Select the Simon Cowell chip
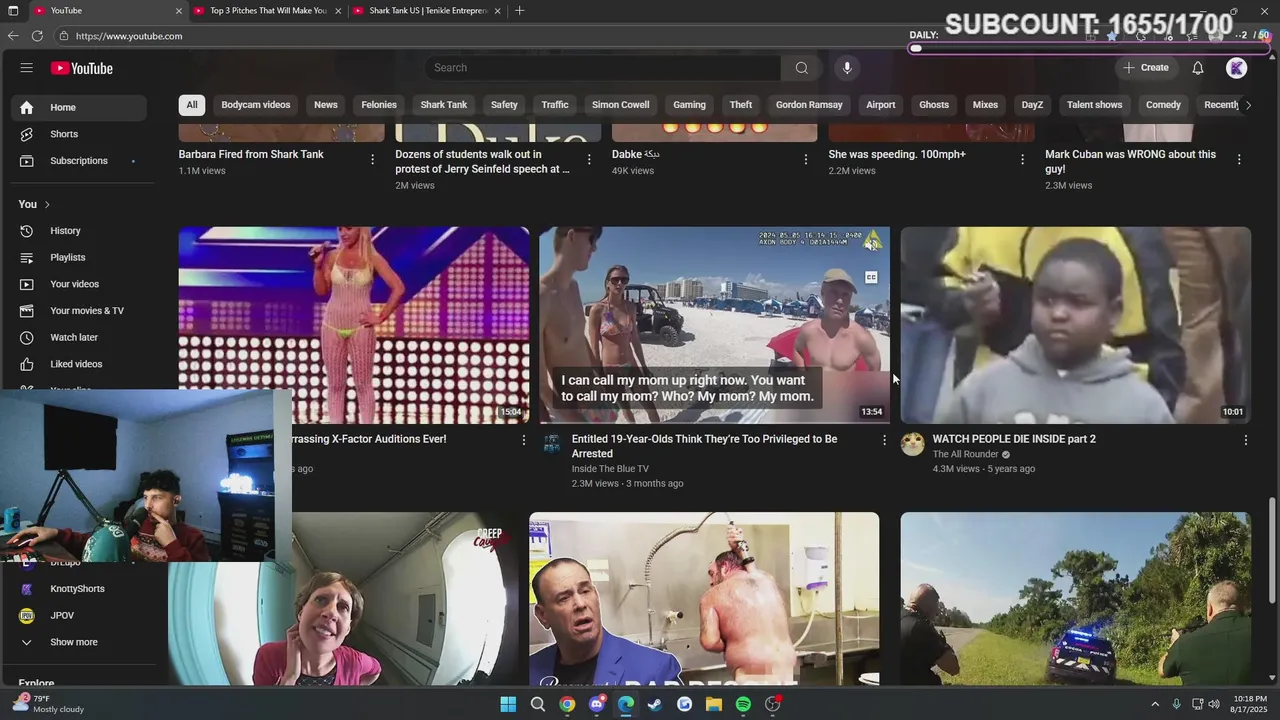 [621, 105]
